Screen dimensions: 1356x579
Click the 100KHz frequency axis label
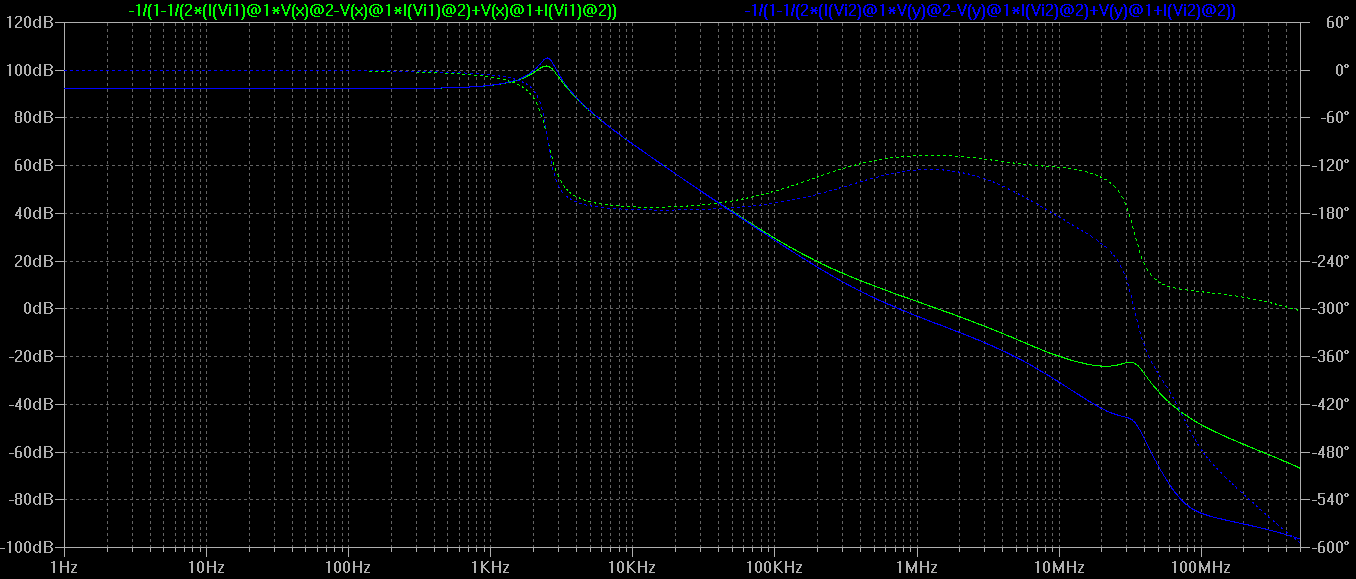(x=774, y=568)
